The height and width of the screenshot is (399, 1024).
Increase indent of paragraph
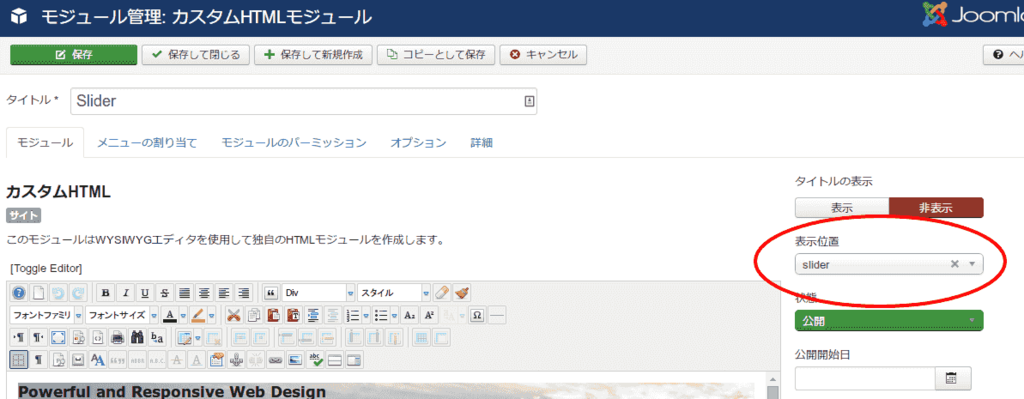click(x=313, y=315)
